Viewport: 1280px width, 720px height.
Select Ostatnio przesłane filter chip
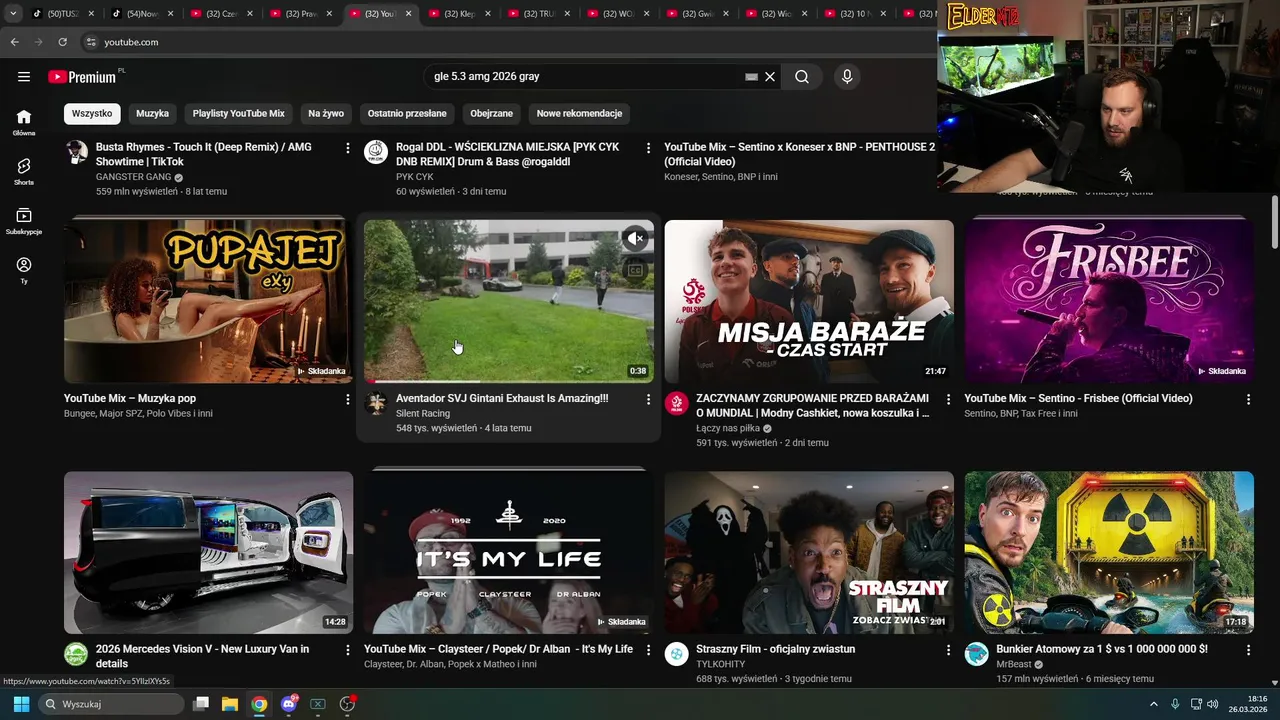(407, 114)
